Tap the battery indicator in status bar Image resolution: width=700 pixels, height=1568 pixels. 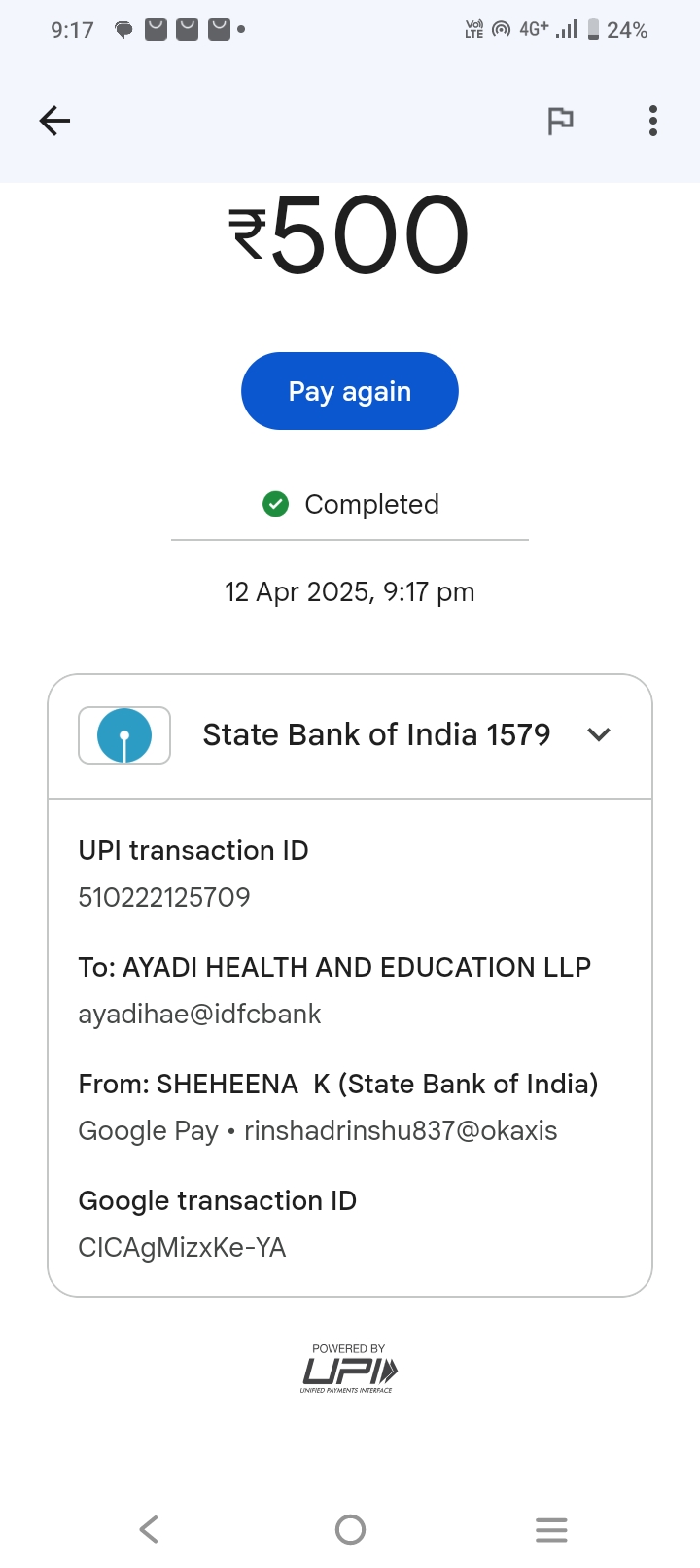pyautogui.click(x=593, y=30)
